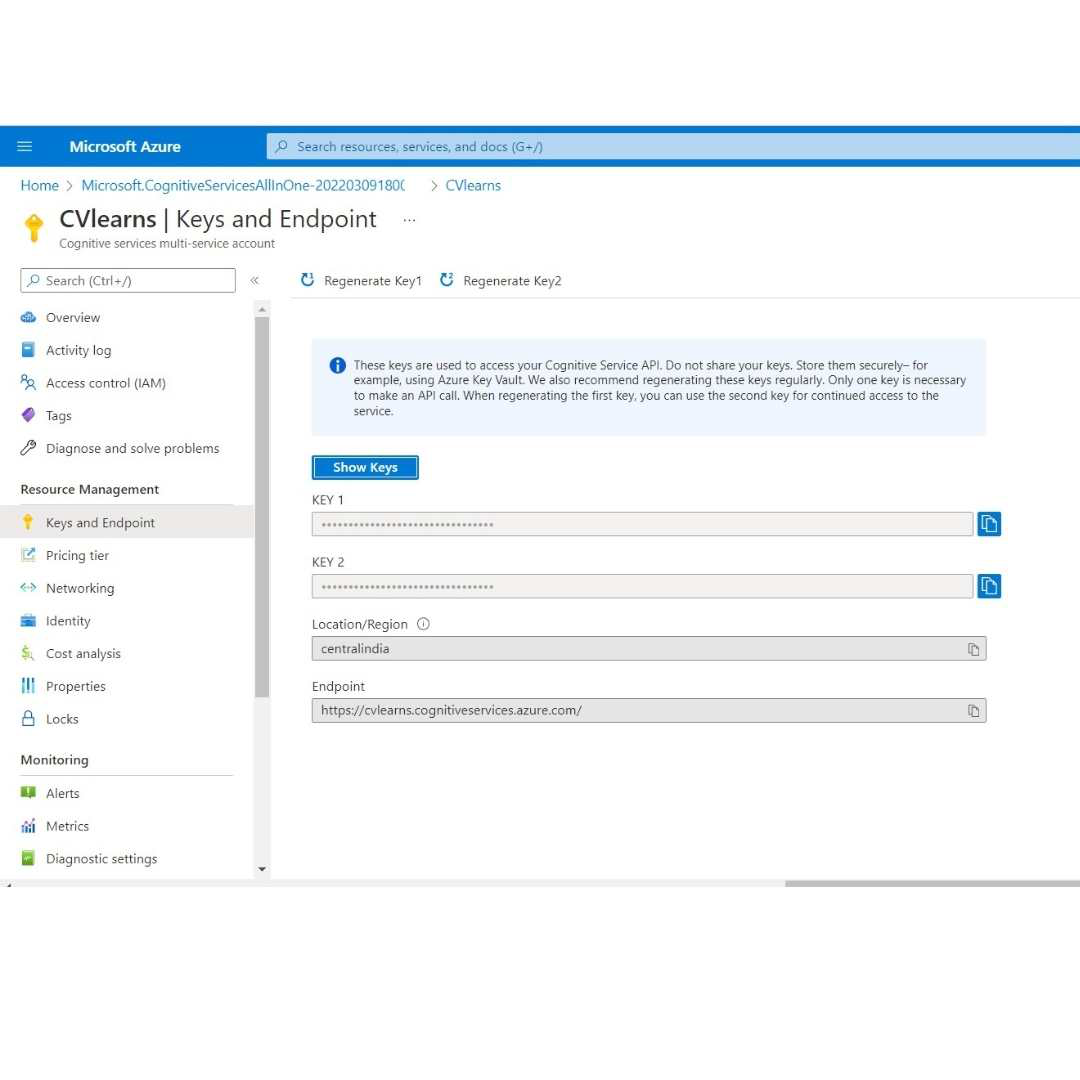1080x1080 pixels.
Task: Open Diagnose and solve problems
Action: 132,448
